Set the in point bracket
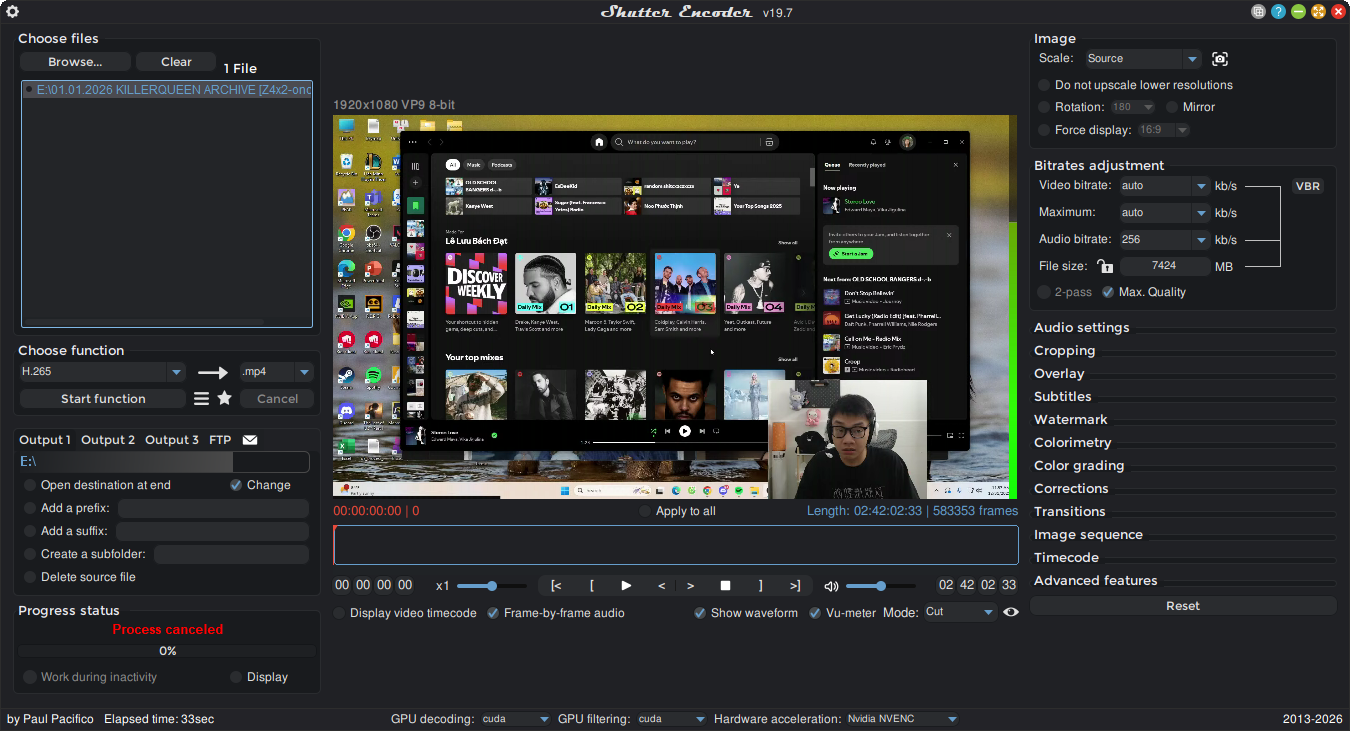This screenshot has width=1350, height=731. click(592, 585)
